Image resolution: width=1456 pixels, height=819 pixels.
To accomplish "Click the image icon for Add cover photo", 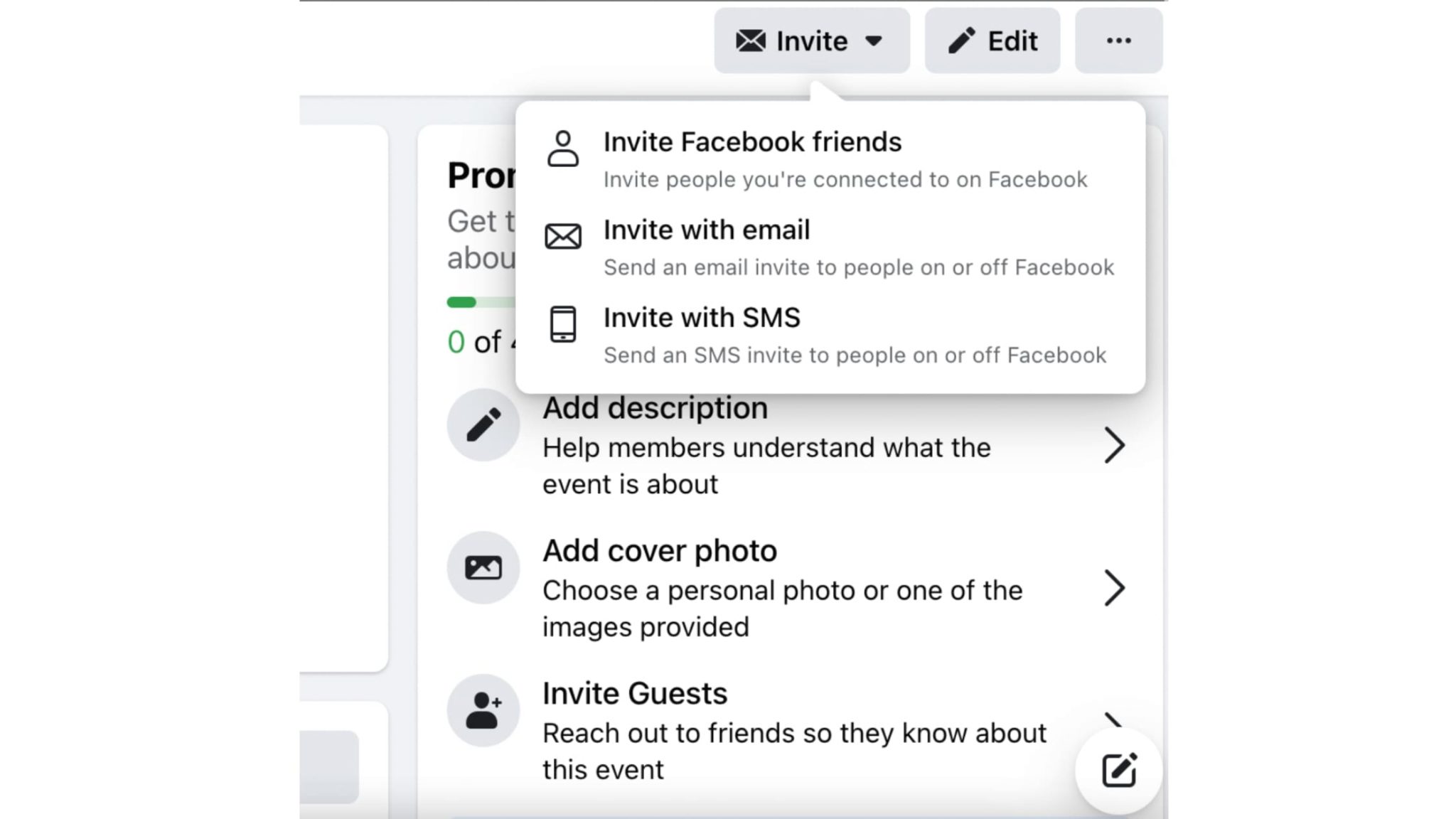I will pos(483,568).
